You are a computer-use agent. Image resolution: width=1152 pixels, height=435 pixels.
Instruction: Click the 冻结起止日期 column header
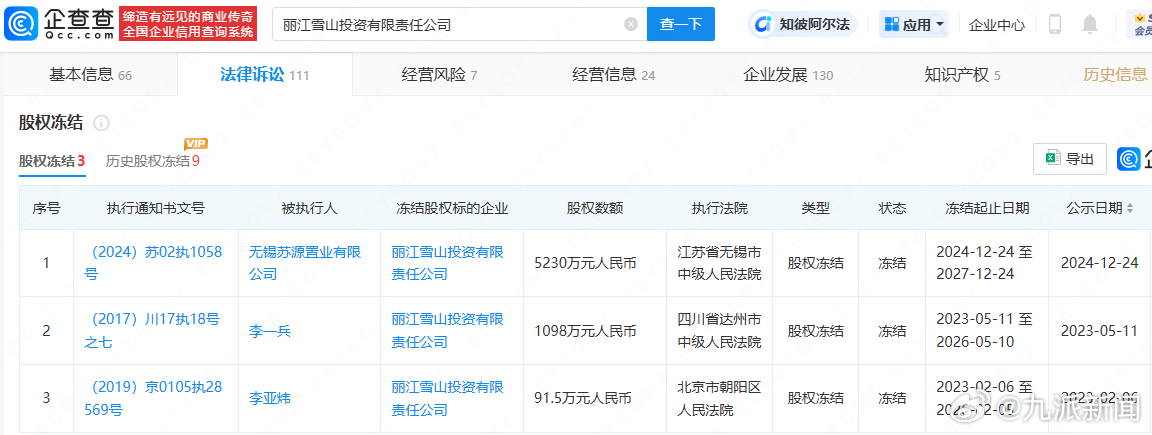[987, 209]
